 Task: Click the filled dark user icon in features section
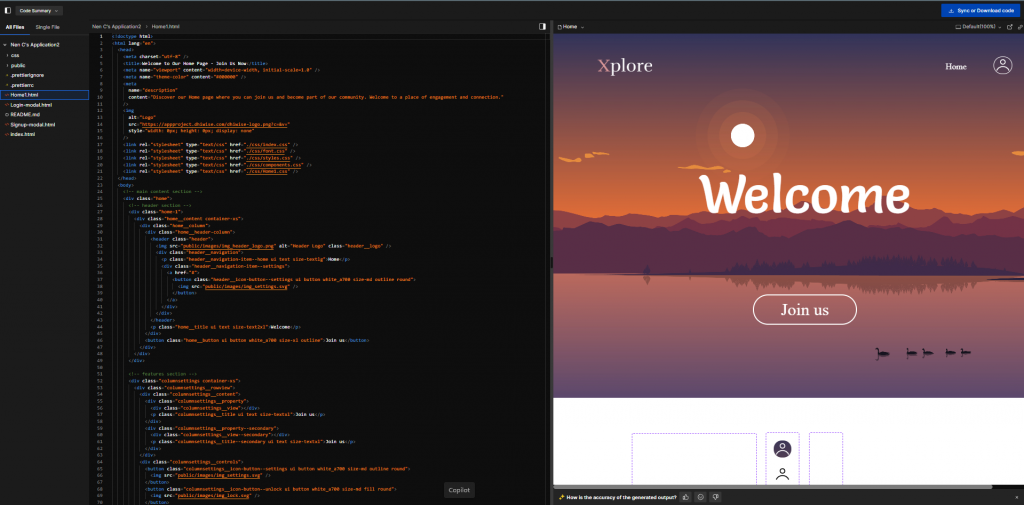pyautogui.click(x=782, y=449)
